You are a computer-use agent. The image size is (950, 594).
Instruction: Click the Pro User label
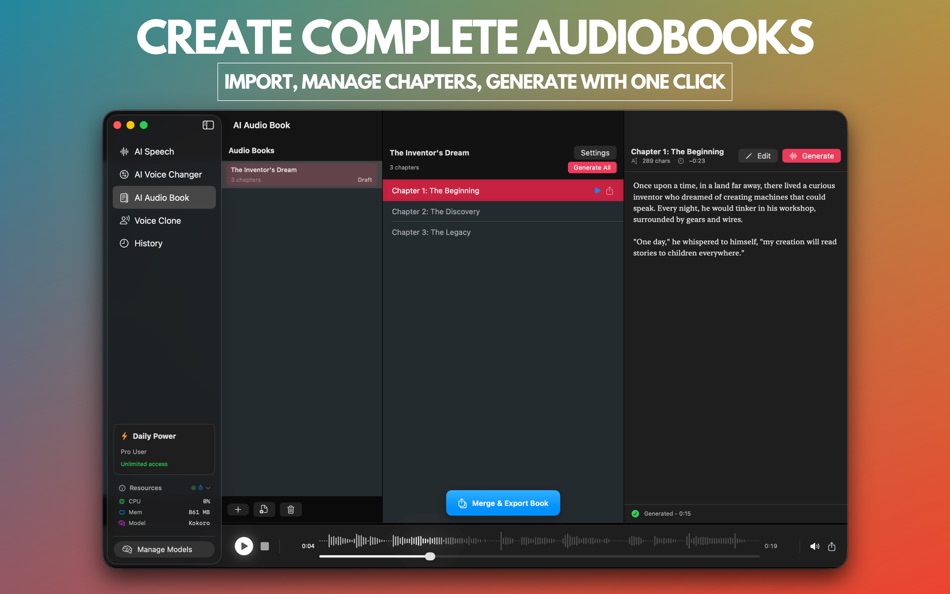(133, 452)
